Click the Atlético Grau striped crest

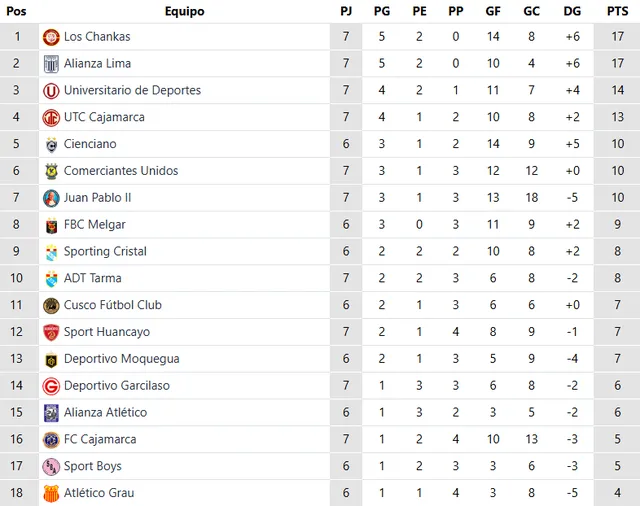coord(51,493)
